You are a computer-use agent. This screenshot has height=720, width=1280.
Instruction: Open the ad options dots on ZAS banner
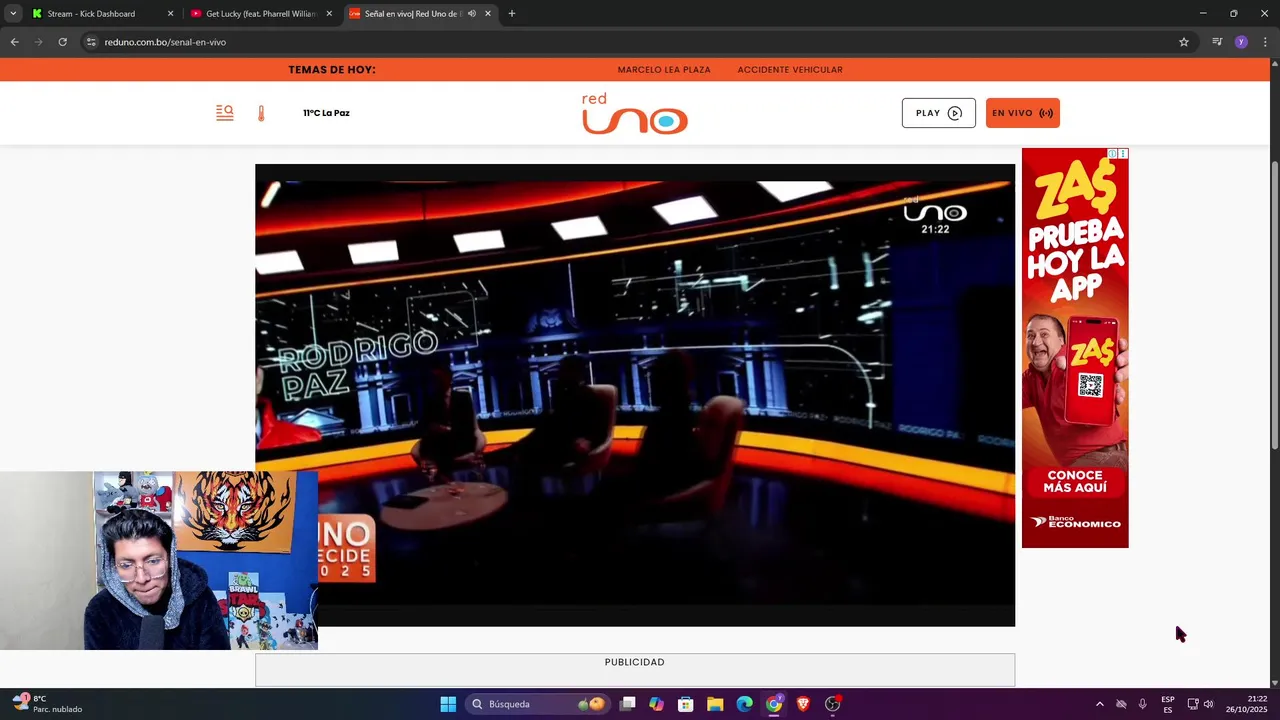pos(1123,154)
